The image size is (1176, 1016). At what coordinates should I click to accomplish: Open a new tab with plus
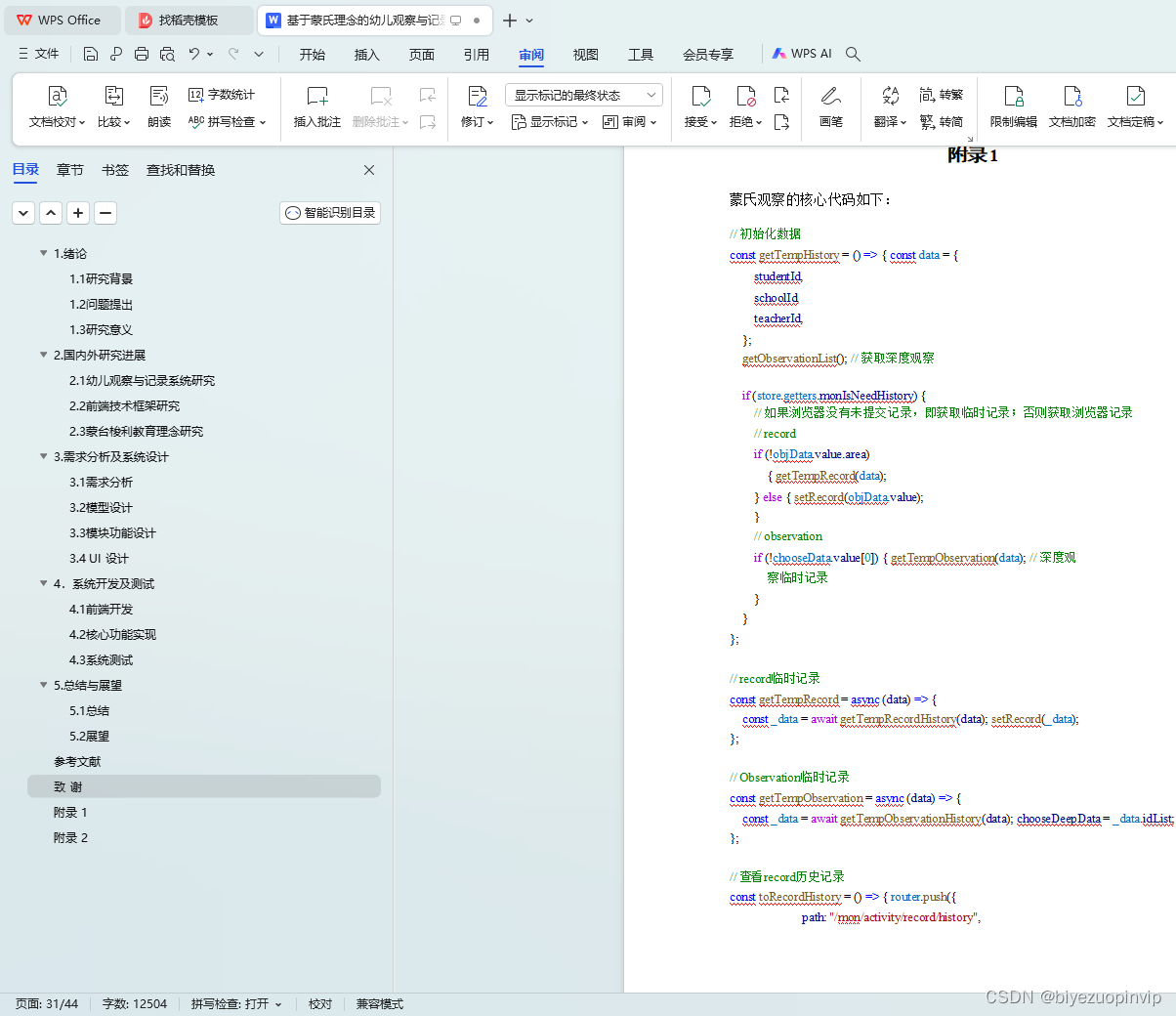(510, 20)
